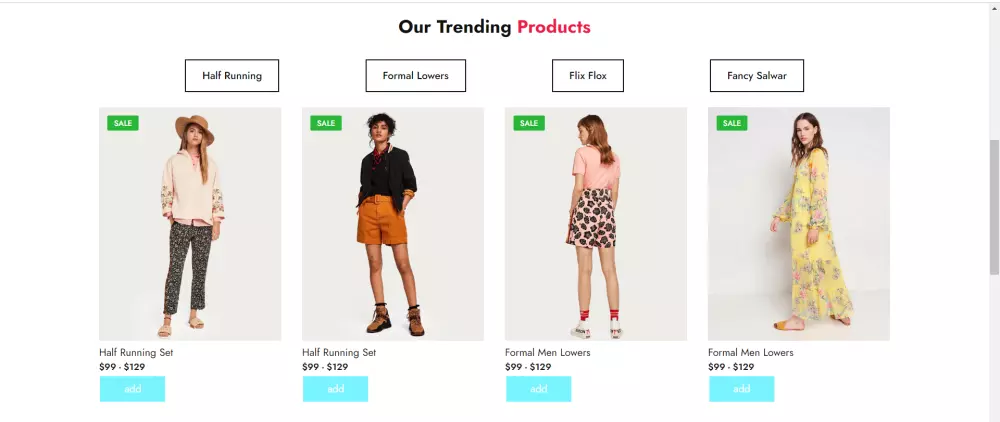Open Half Running Set title under orange shorts
Screen dimensions: 1000x422
(x=339, y=353)
